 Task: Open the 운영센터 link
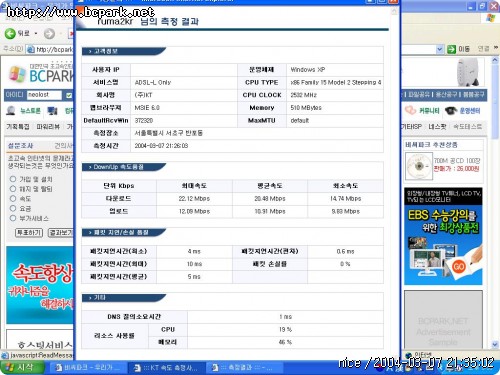pyautogui.click(x=470, y=111)
